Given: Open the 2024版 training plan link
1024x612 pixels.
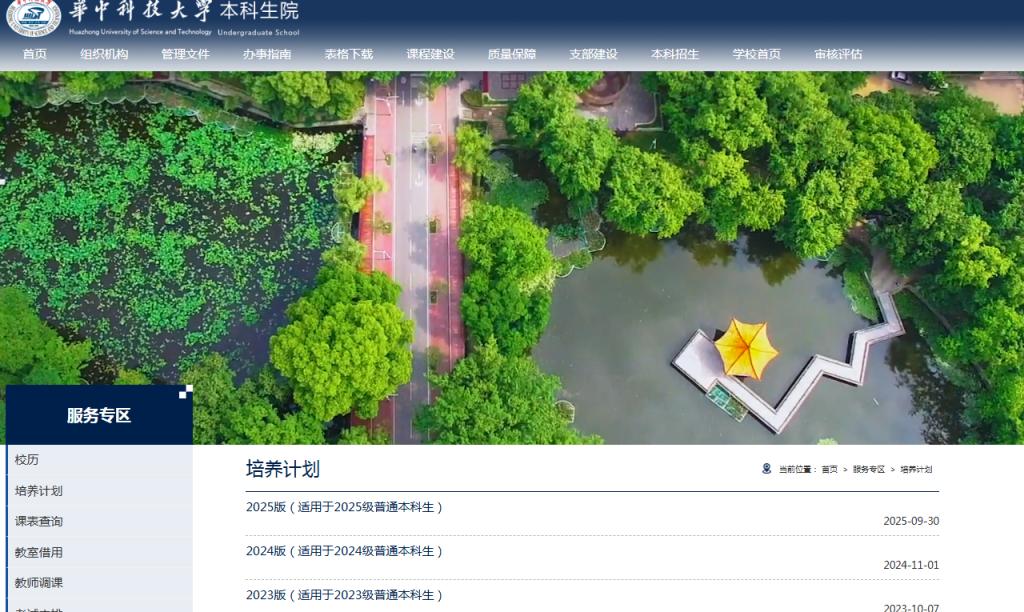Looking at the screenshot, I should pyautogui.click(x=344, y=551).
